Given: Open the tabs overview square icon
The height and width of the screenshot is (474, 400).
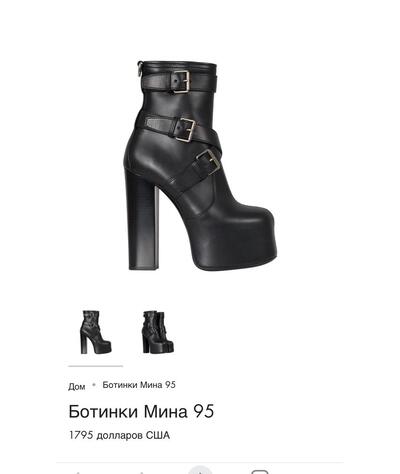Looking at the screenshot, I should click(x=260, y=472).
